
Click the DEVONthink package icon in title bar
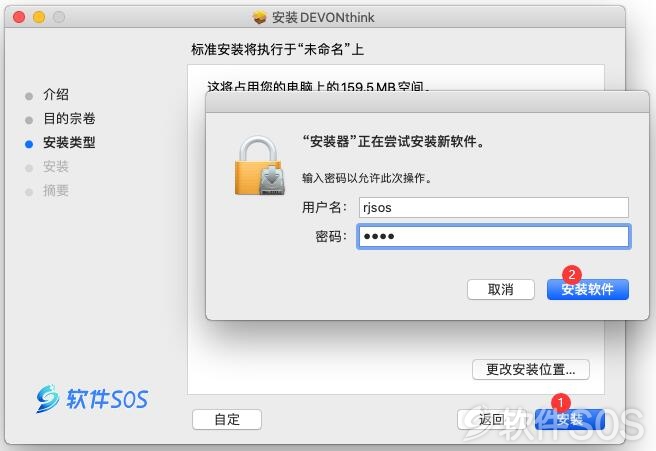pos(259,17)
